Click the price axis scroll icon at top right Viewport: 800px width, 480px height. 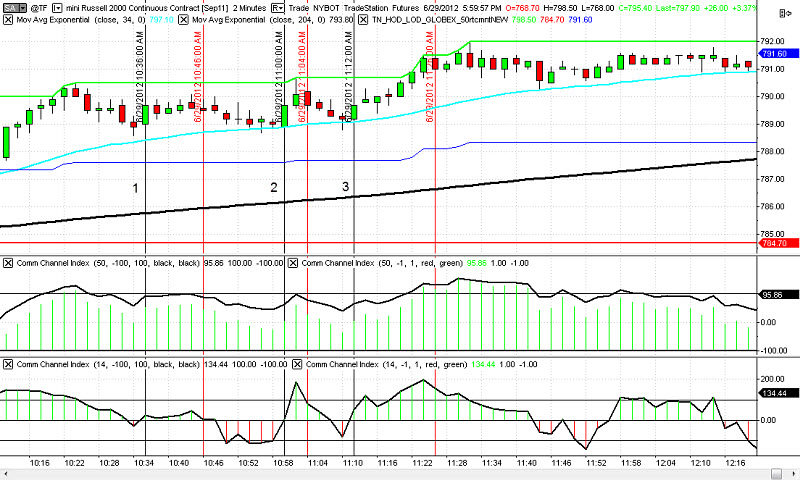(786, 13)
